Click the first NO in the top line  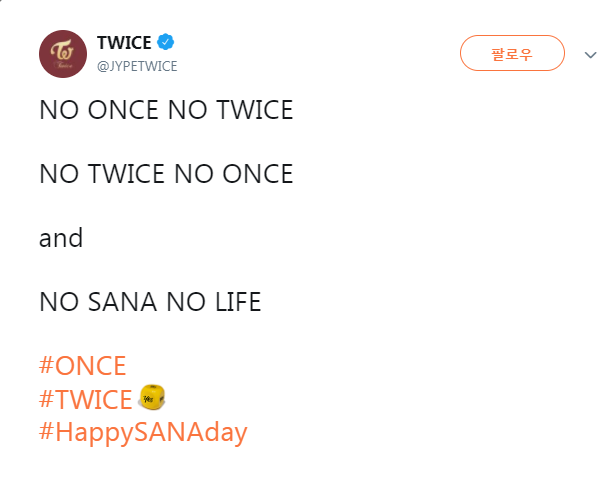56,110
